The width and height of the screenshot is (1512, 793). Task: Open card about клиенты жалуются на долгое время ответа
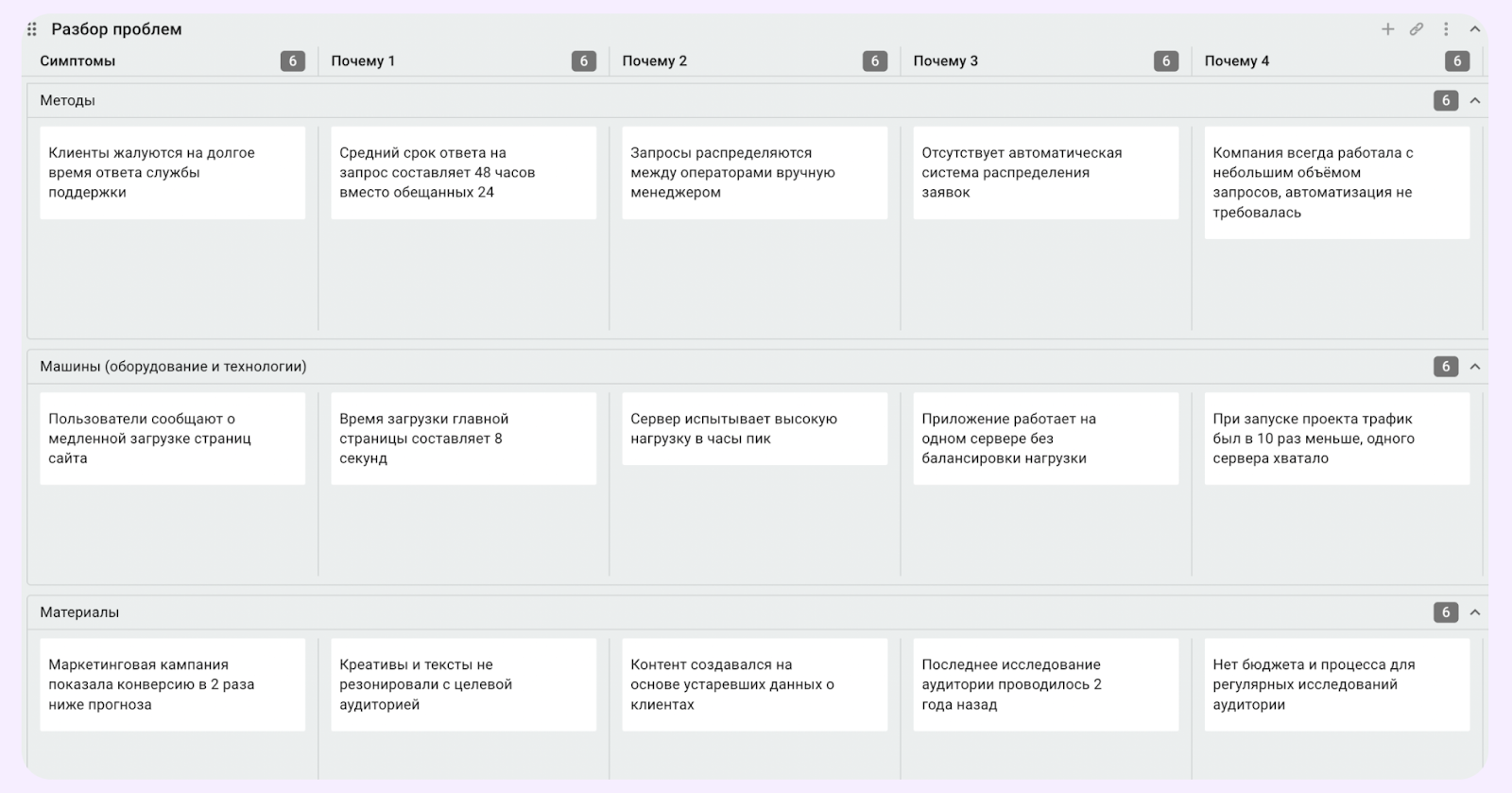pos(172,173)
